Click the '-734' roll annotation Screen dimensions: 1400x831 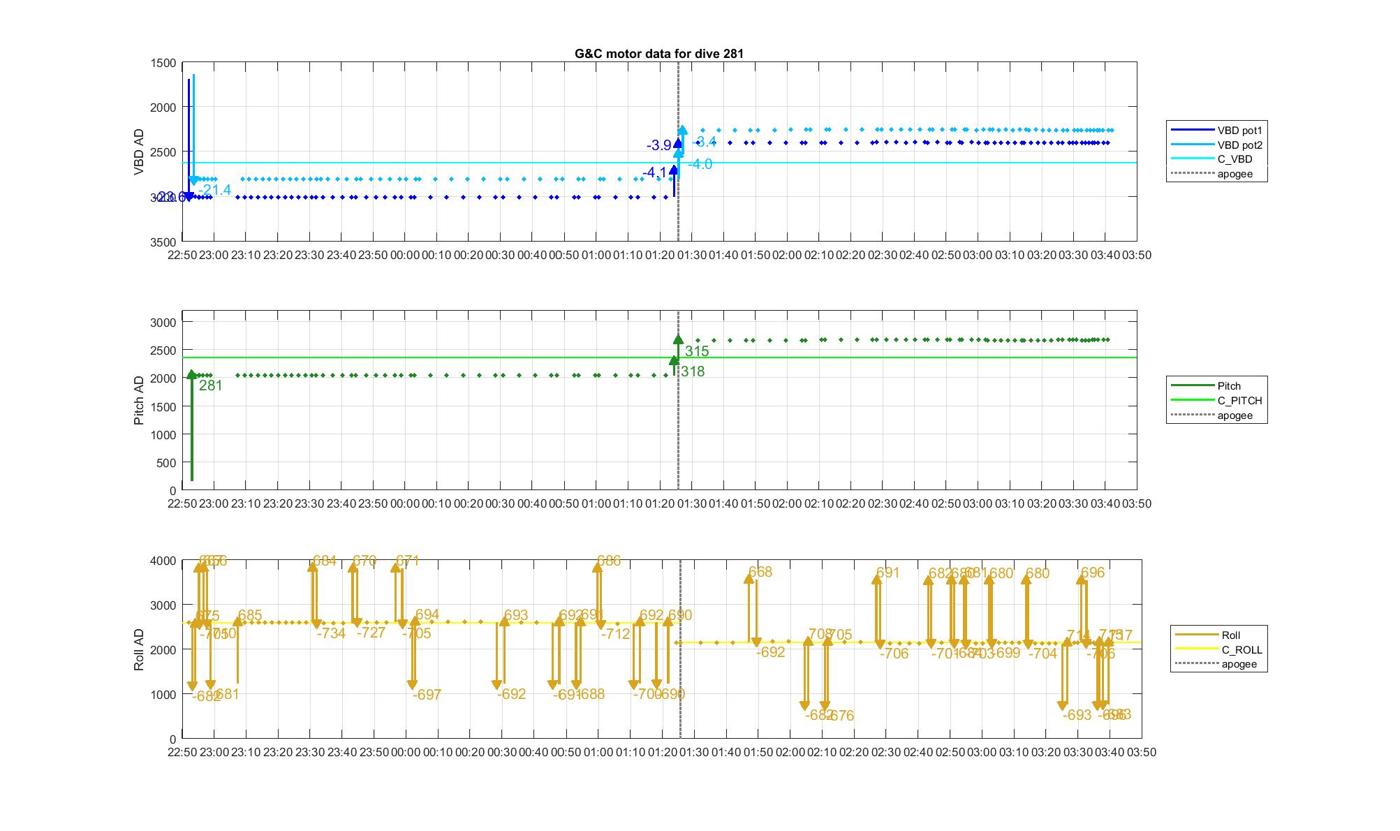pyautogui.click(x=331, y=633)
